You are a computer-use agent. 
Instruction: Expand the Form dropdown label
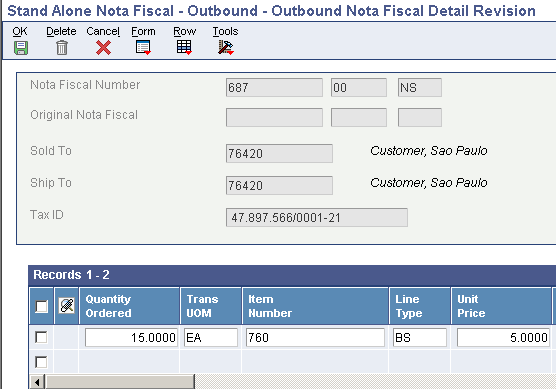point(143,32)
